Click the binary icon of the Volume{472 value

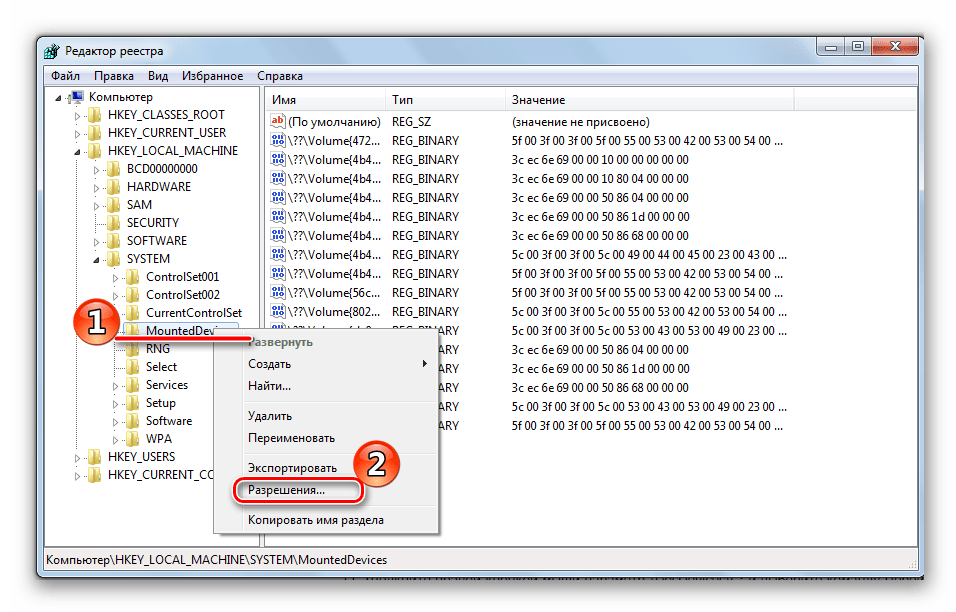[x=279, y=141]
